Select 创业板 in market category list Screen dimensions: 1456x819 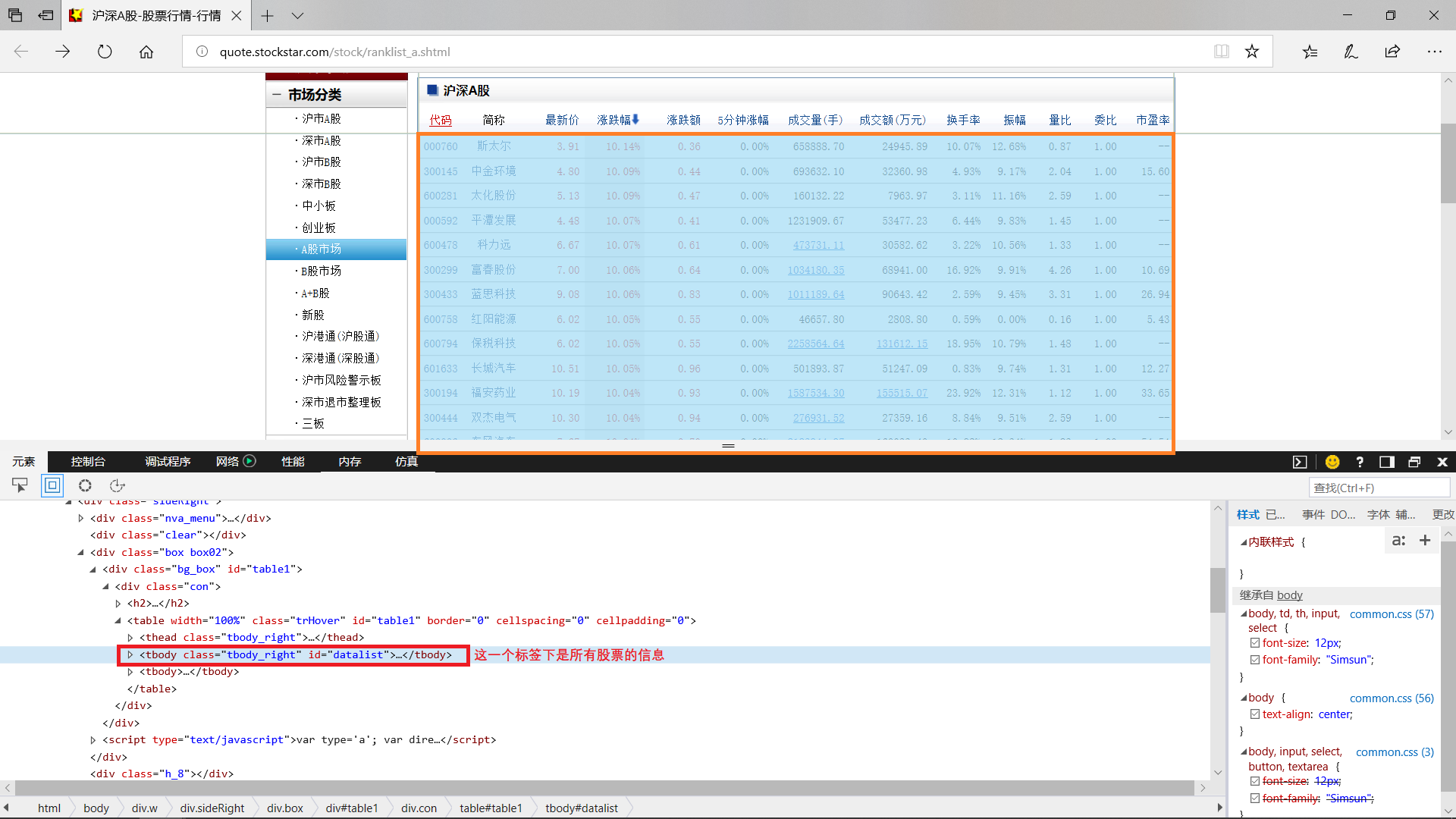tap(318, 227)
